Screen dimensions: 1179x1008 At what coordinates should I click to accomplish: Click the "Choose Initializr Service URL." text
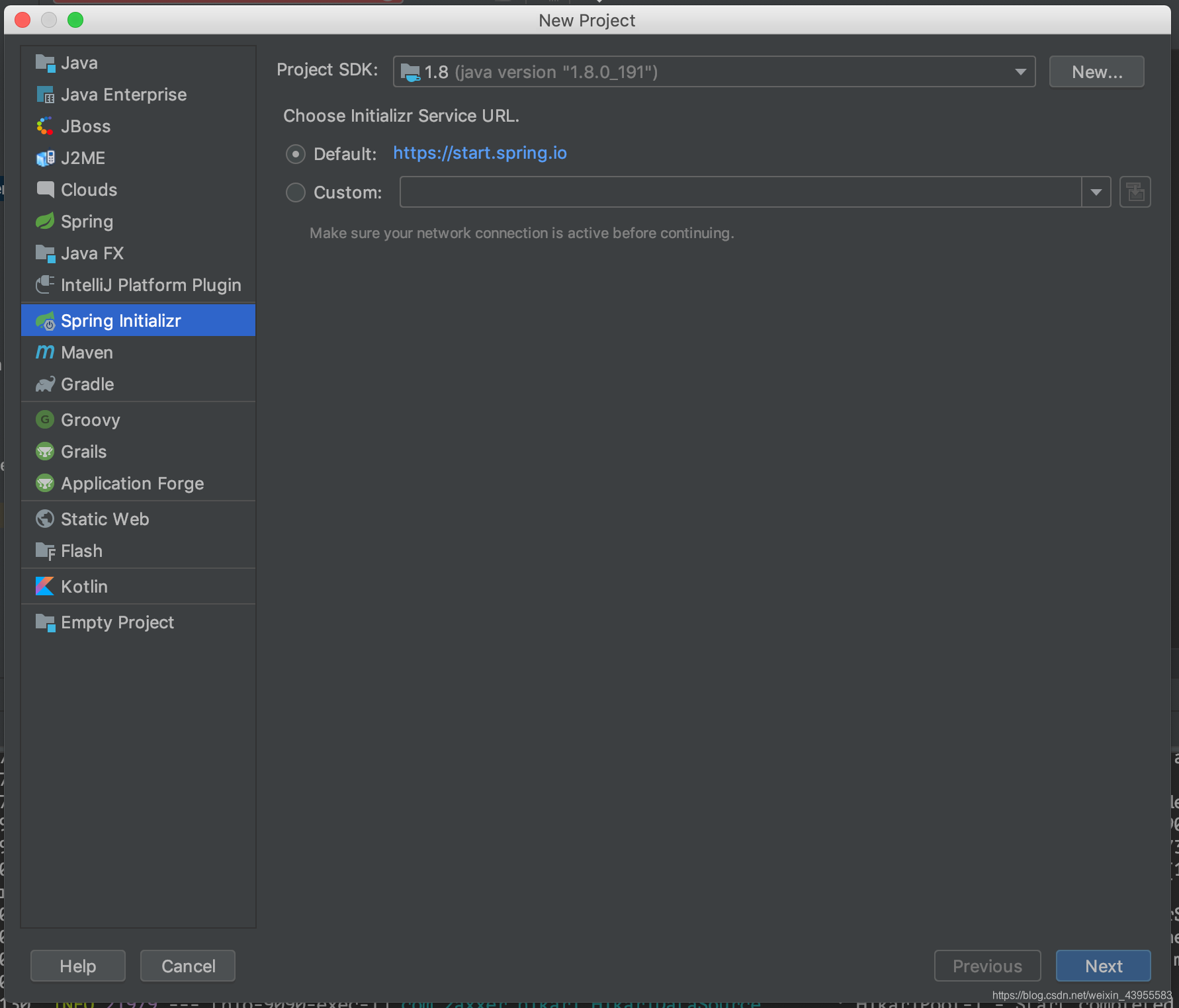(401, 116)
